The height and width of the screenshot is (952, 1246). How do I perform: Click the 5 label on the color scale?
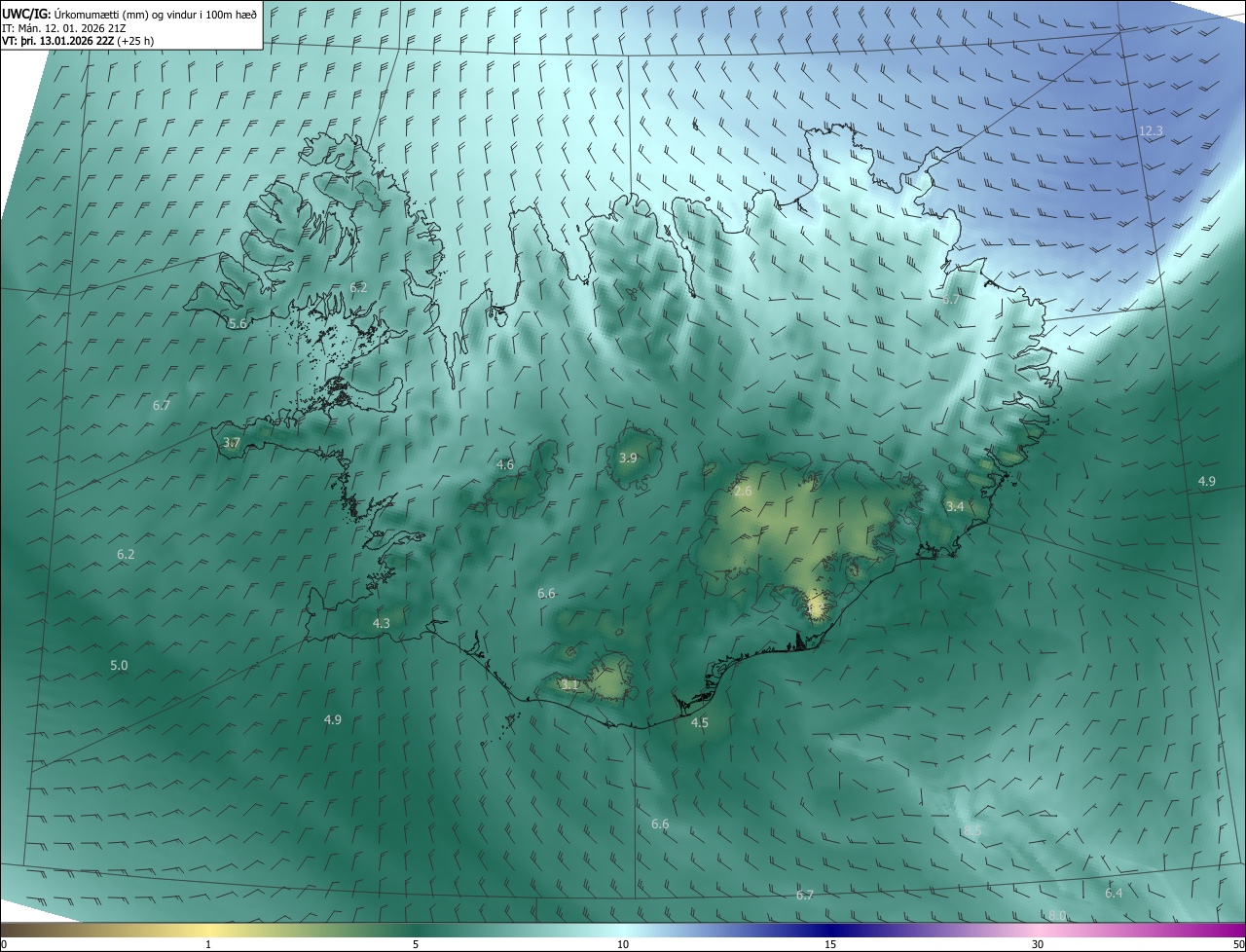click(x=416, y=944)
